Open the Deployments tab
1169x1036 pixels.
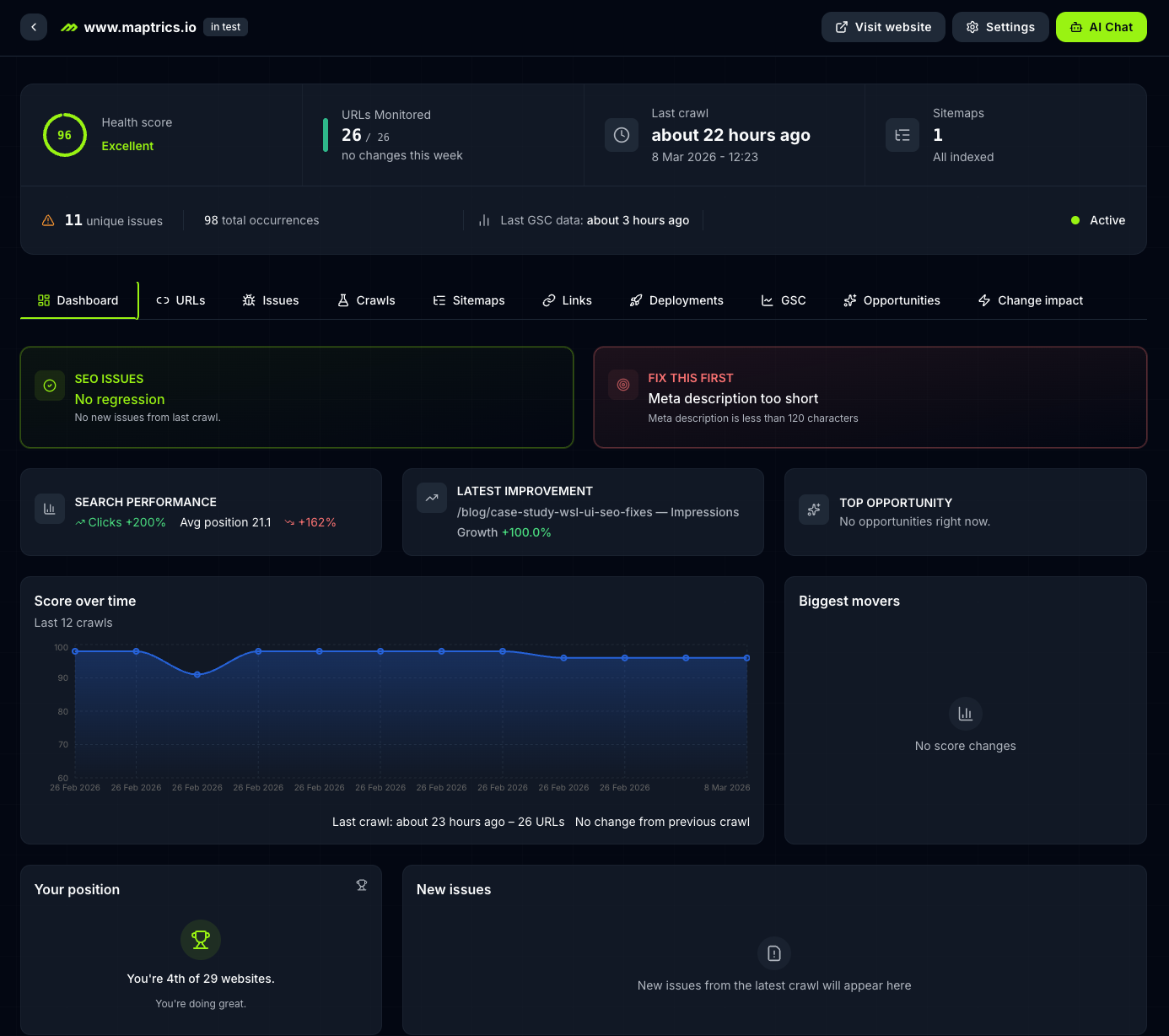click(x=676, y=300)
